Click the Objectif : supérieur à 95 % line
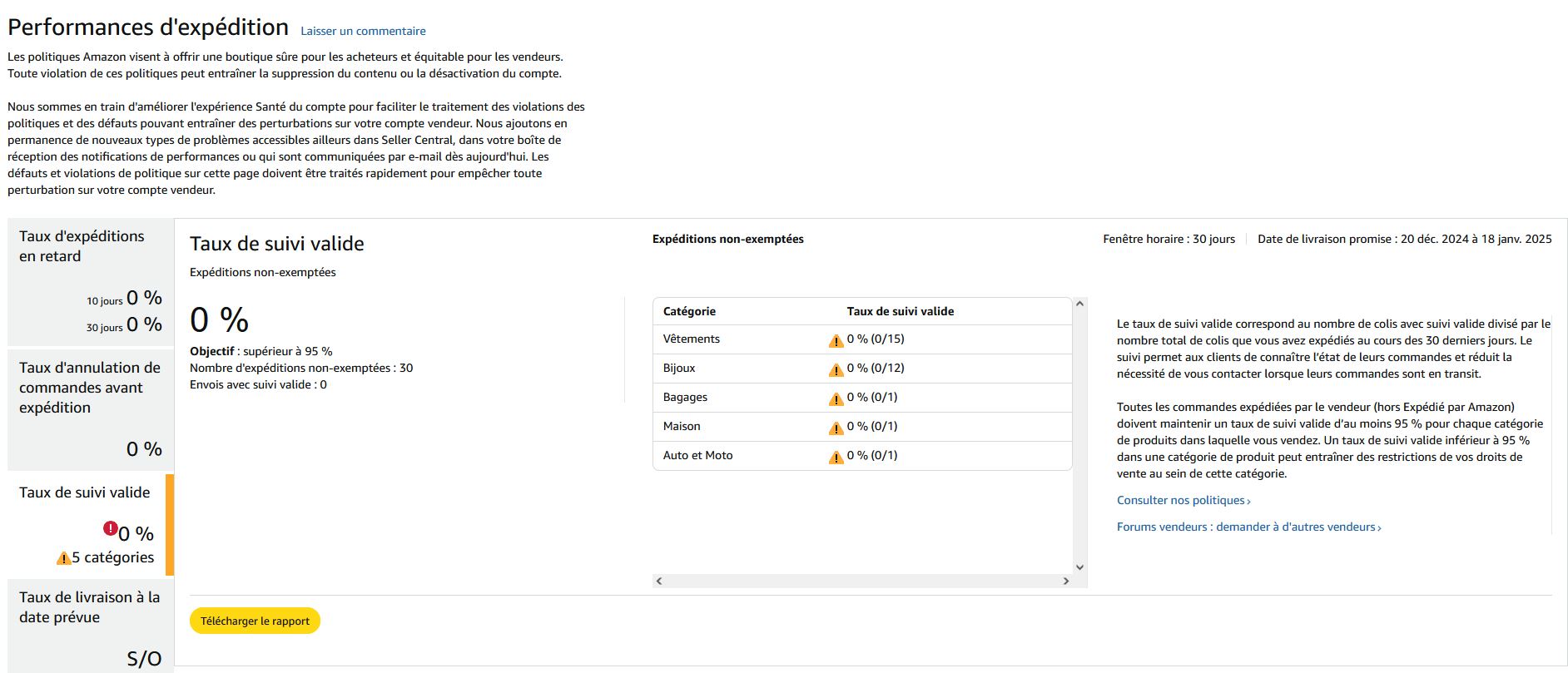The image size is (1568, 673). tap(261, 351)
